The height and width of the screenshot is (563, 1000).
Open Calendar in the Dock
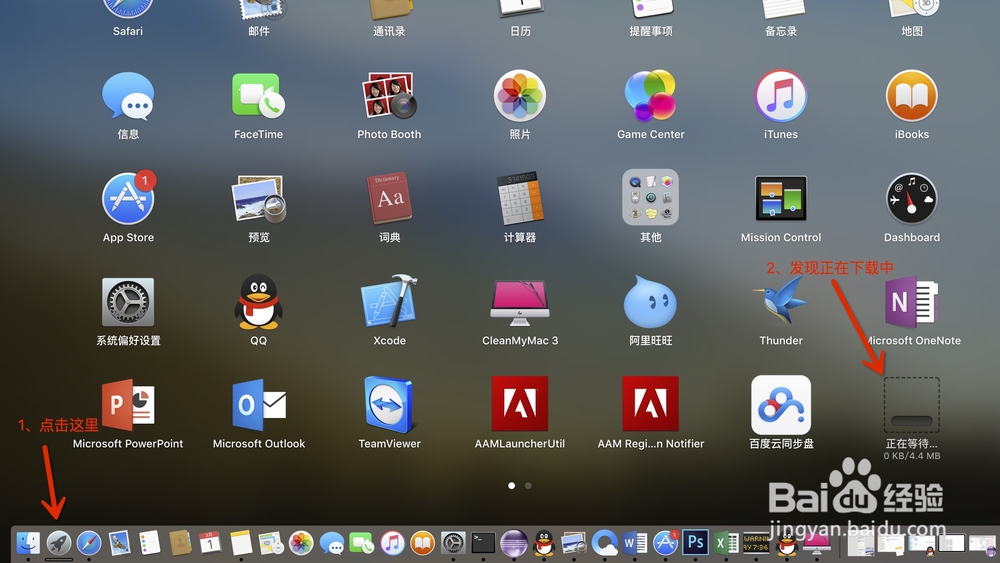(210, 543)
